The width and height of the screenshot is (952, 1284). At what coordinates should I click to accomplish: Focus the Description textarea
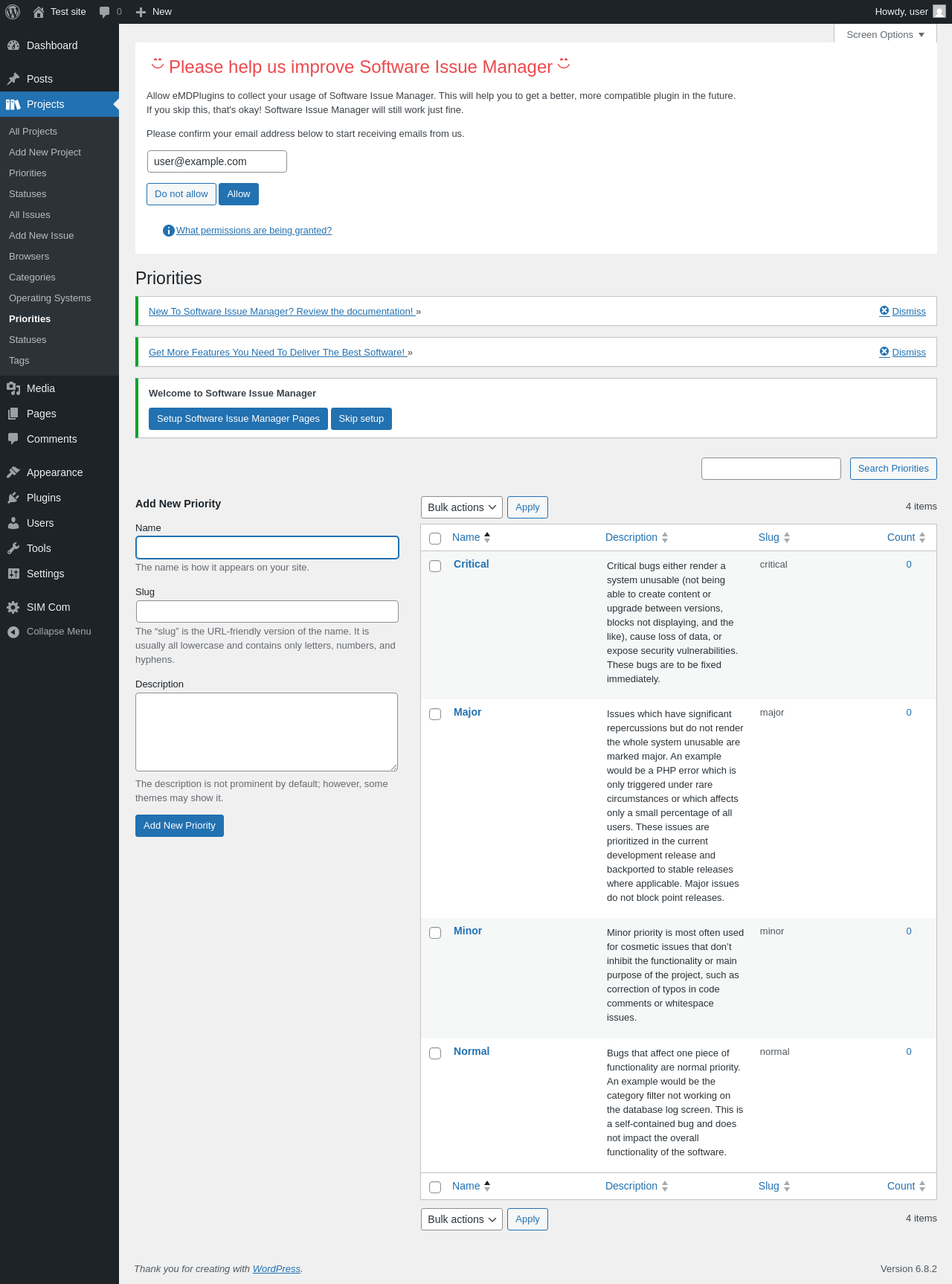pyautogui.click(x=266, y=732)
